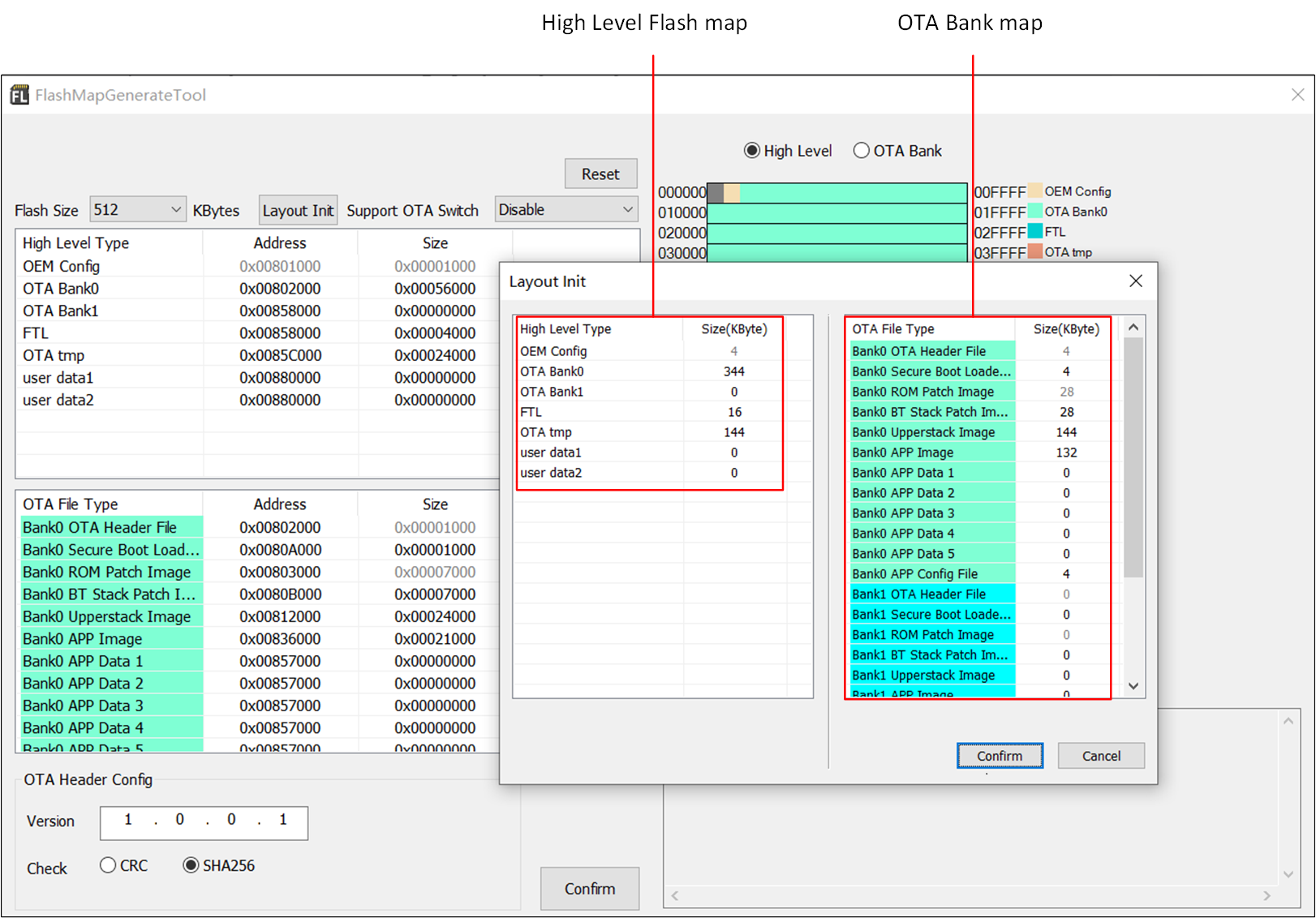Choose CRC as the check method

tap(108, 865)
